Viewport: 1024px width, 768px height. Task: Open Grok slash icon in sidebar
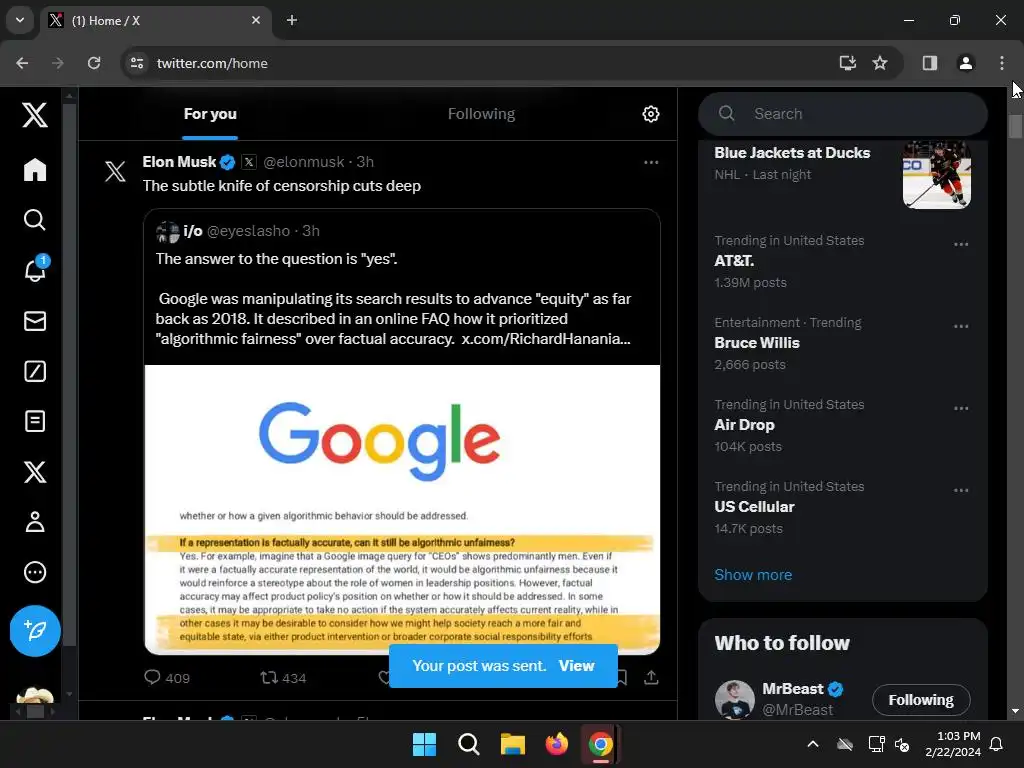(x=35, y=371)
